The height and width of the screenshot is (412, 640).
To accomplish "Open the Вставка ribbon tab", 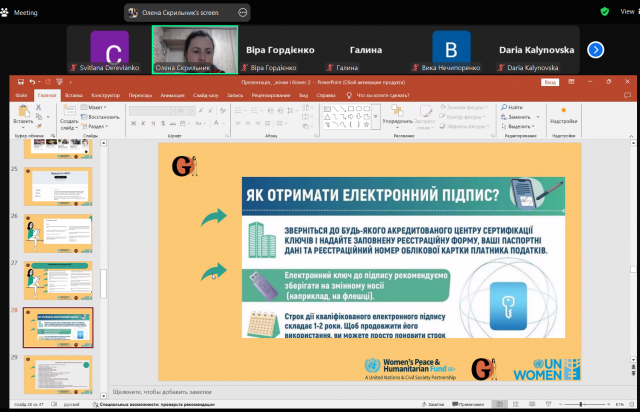I will 74,96.
